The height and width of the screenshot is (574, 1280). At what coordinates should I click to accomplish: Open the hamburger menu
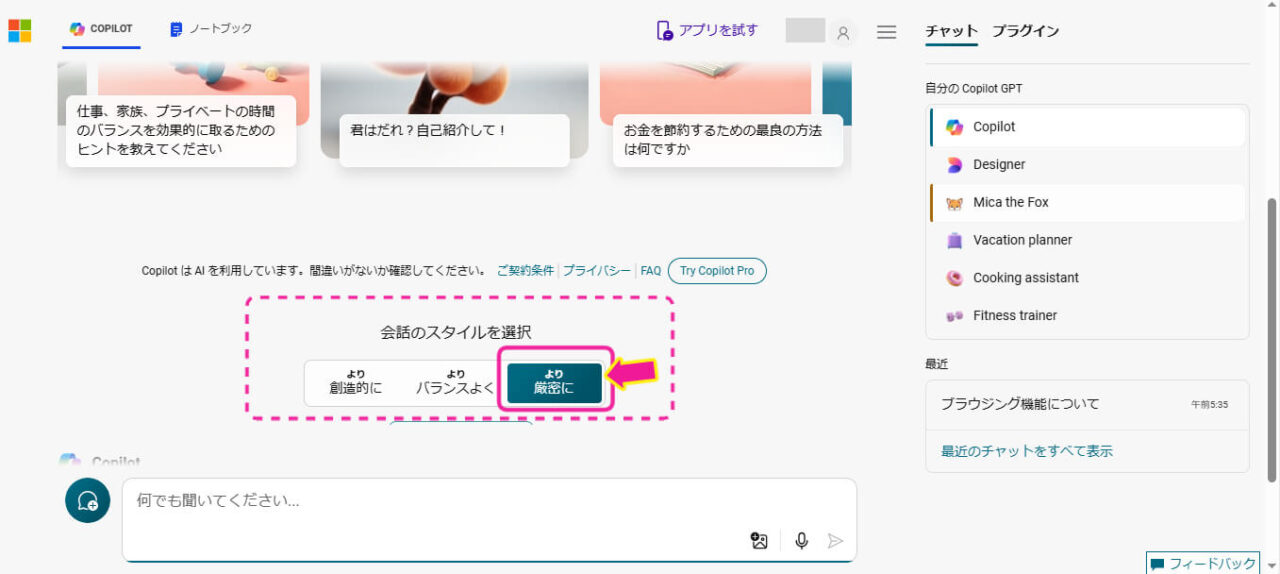(886, 32)
